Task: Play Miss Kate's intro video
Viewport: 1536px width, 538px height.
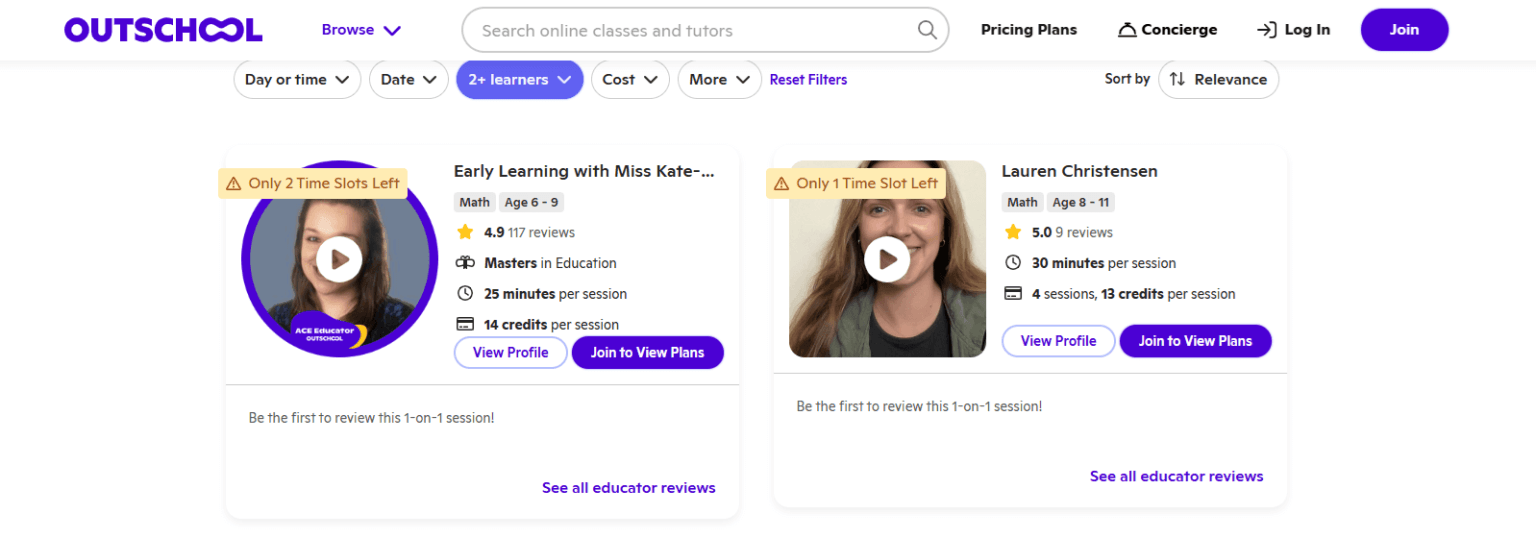Action: 339,260
